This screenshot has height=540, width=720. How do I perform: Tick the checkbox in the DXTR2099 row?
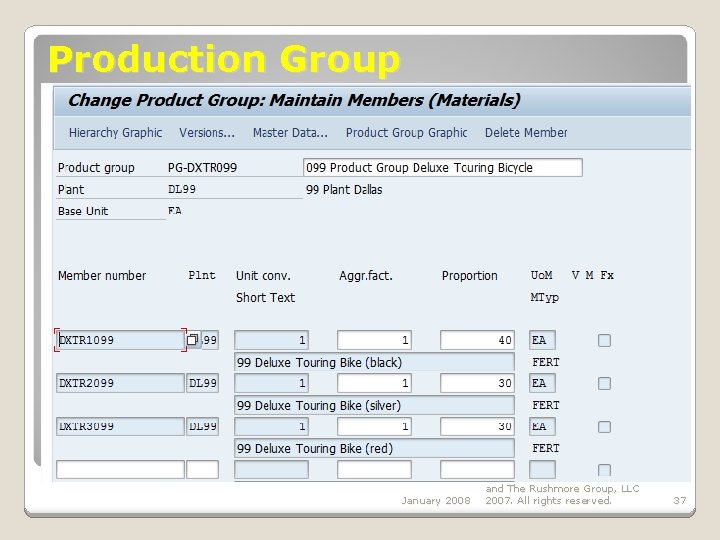click(604, 383)
